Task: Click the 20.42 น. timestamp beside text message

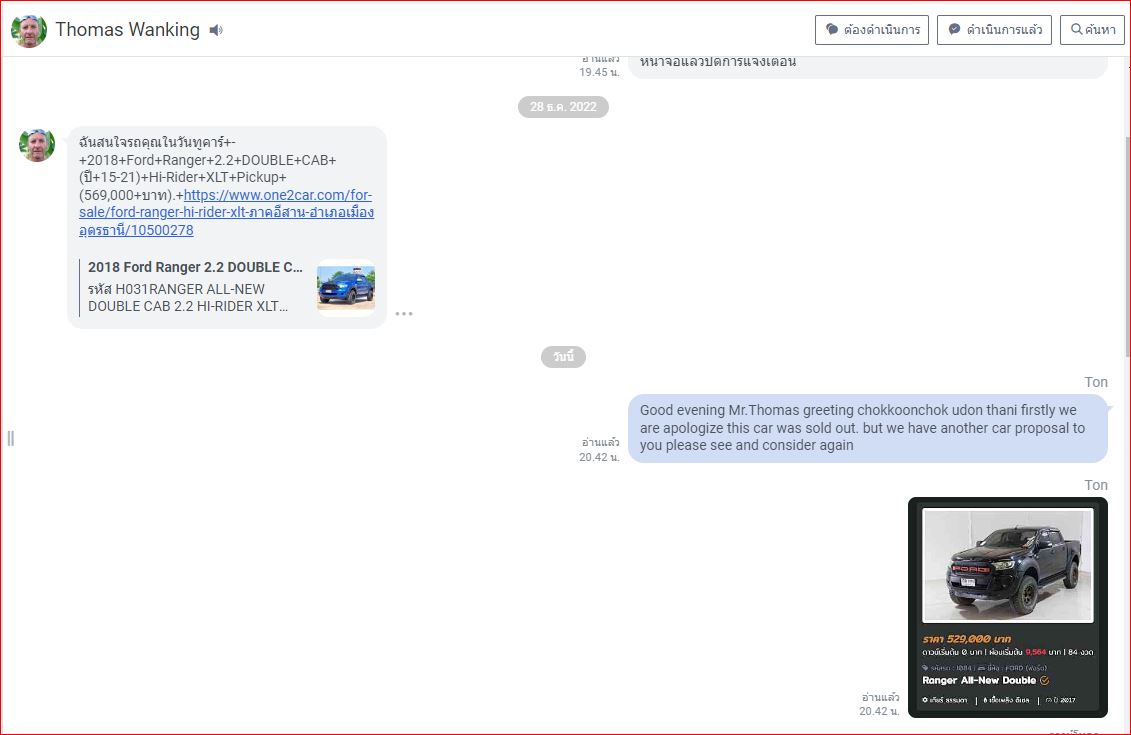Action: tap(599, 457)
